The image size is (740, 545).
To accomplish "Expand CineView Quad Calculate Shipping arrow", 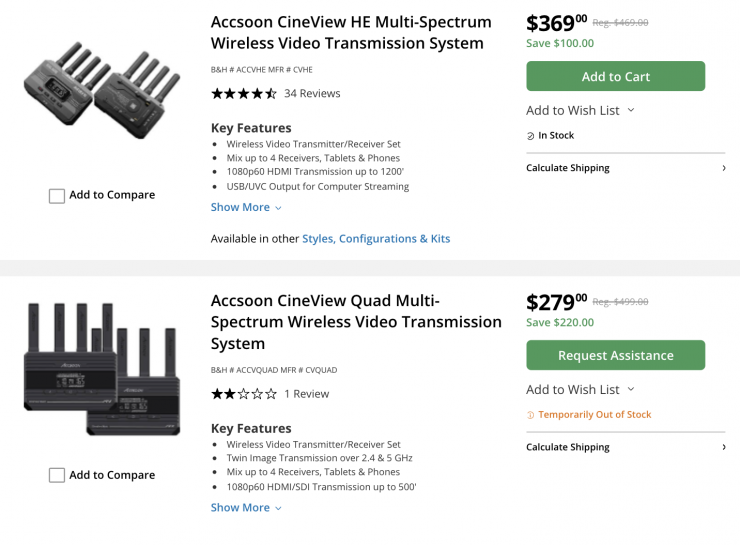I will pyautogui.click(x=723, y=447).
